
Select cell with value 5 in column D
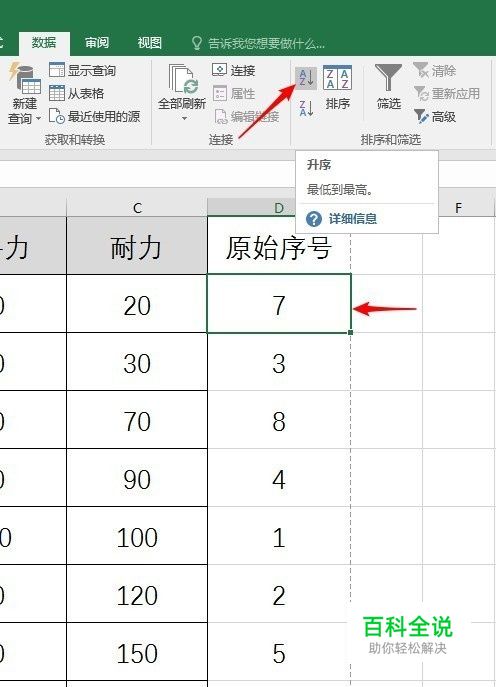point(279,652)
